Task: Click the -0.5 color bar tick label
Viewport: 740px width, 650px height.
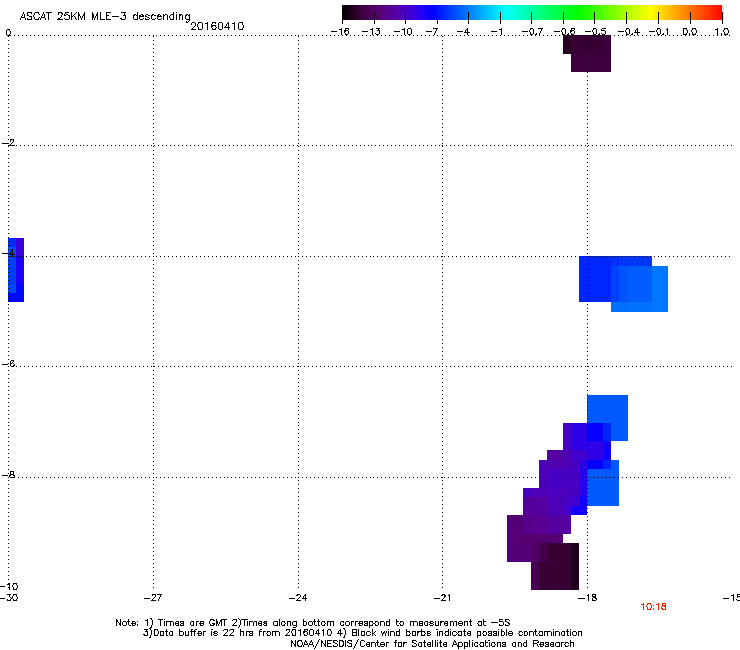Action: point(596,32)
